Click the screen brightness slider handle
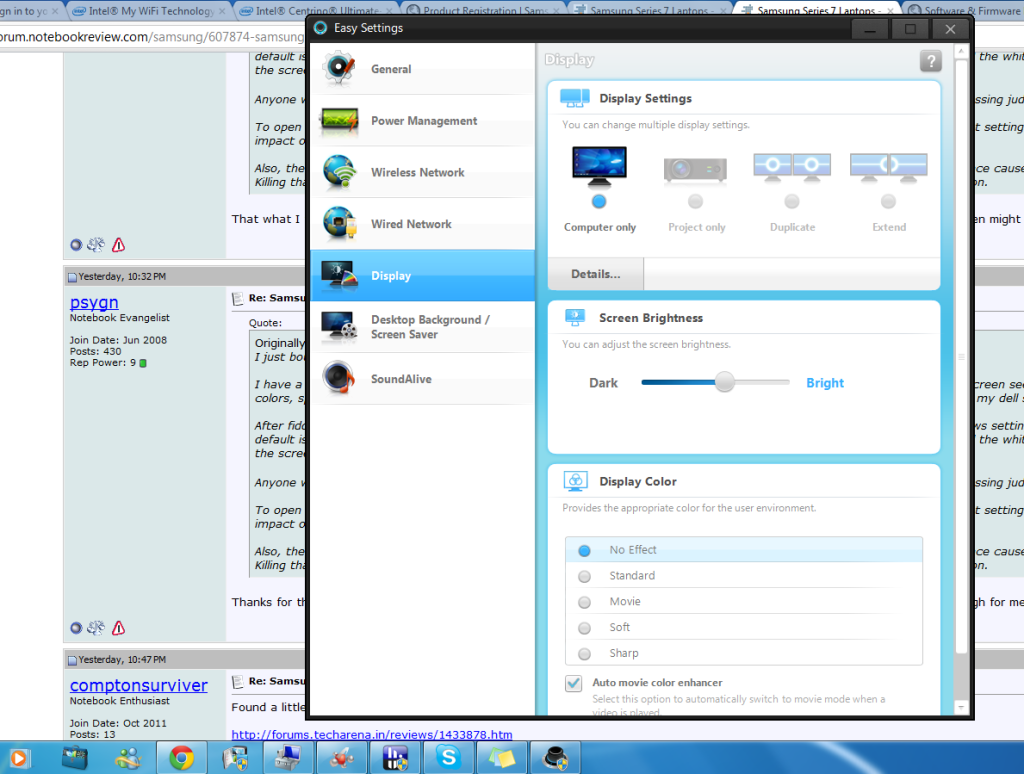The image size is (1024, 774). (x=724, y=382)
